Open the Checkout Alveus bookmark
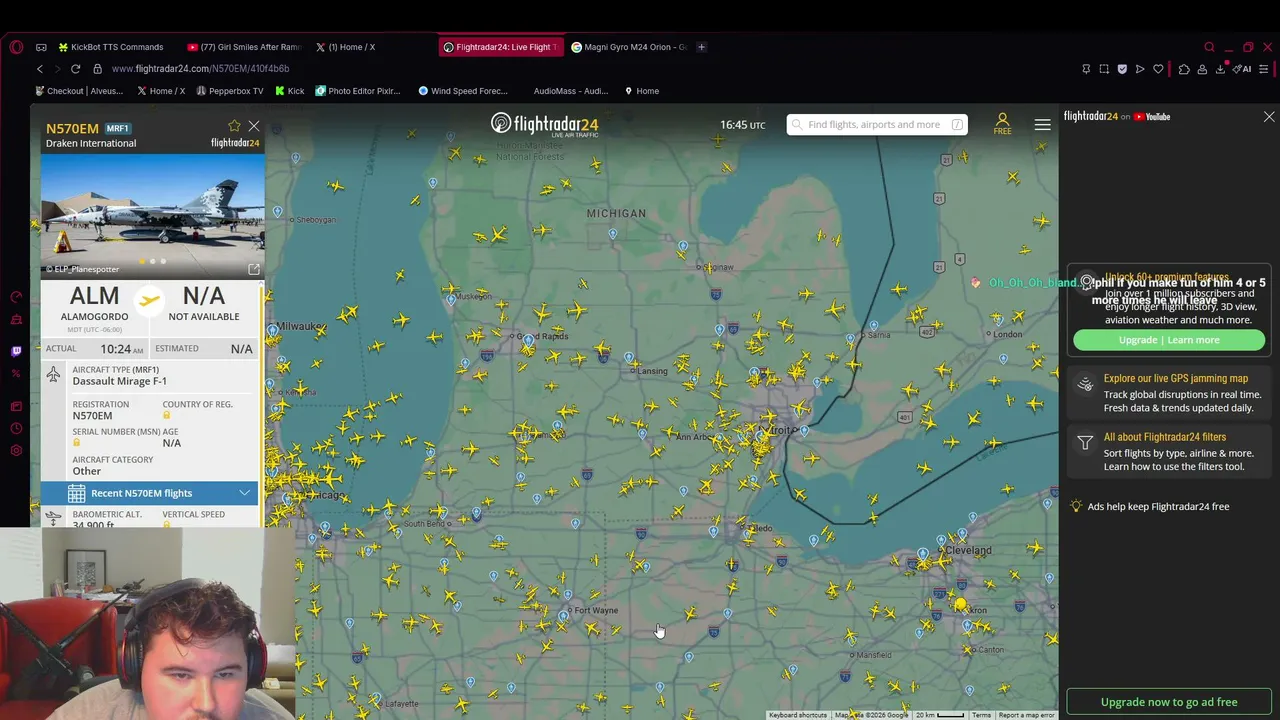Viewport: 1280px width, 720px height. (79, 91)
